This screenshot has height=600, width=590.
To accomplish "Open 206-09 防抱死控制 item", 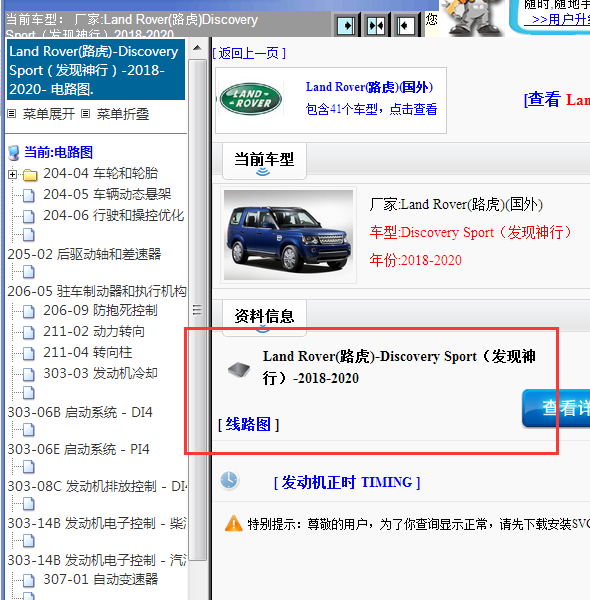I will (x=100, y=310).
